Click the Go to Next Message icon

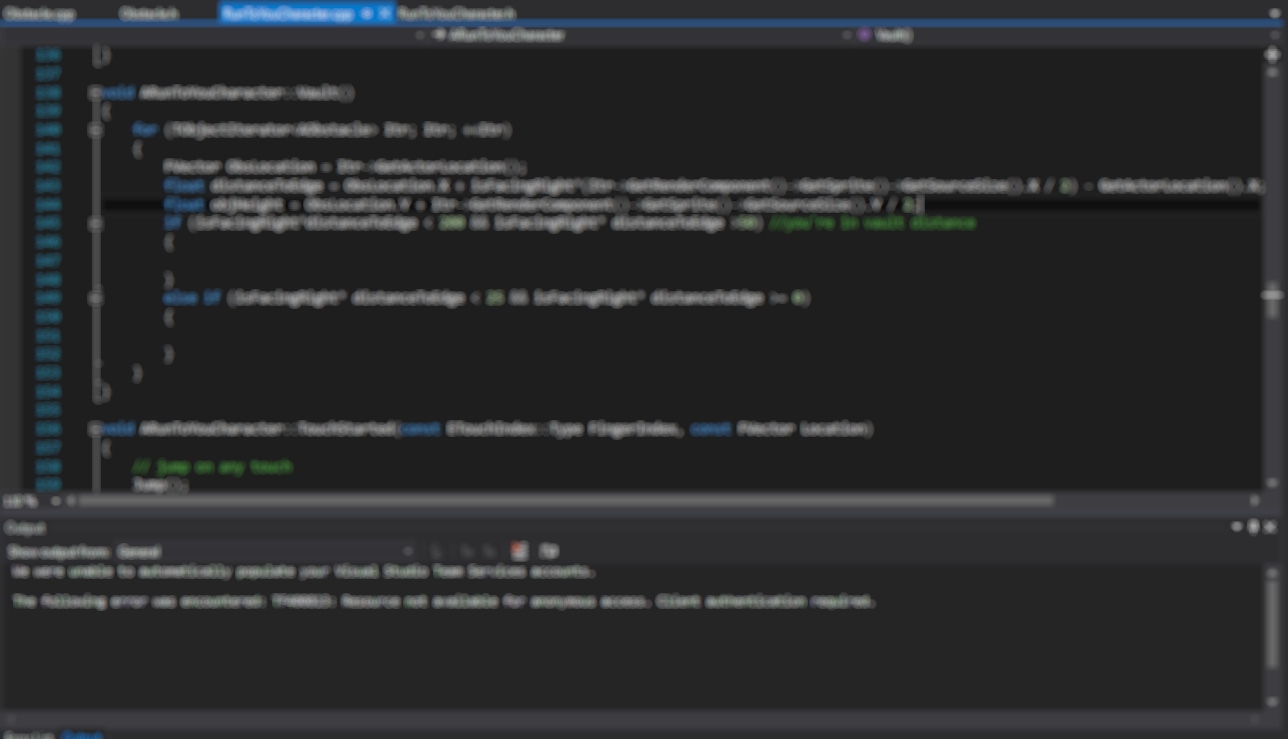(x=489, y=550)
